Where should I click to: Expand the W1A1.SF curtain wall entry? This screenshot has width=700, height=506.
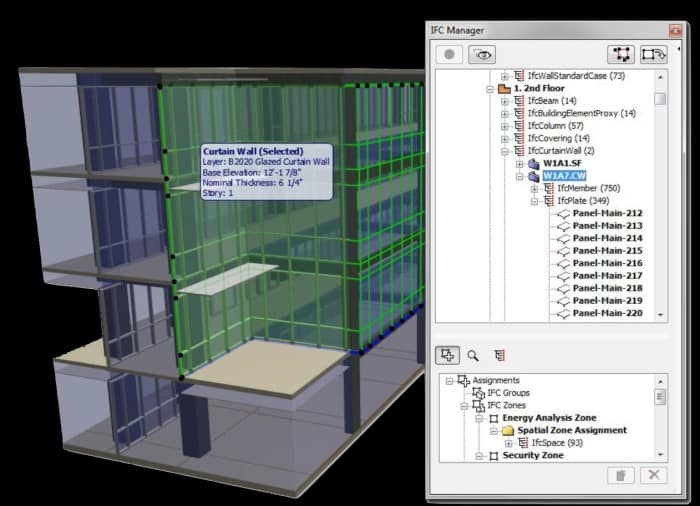tap(519, 164)
